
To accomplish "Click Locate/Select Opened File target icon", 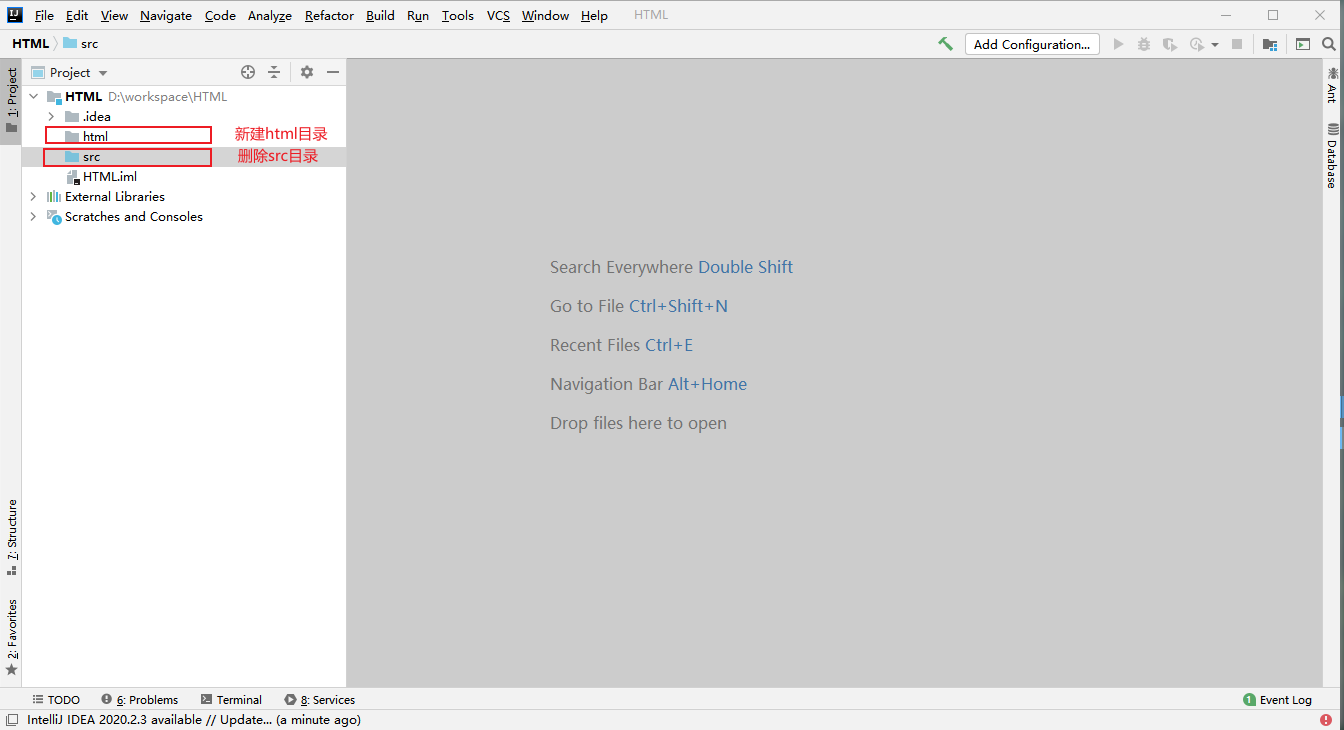I will [x=248, y=72].
